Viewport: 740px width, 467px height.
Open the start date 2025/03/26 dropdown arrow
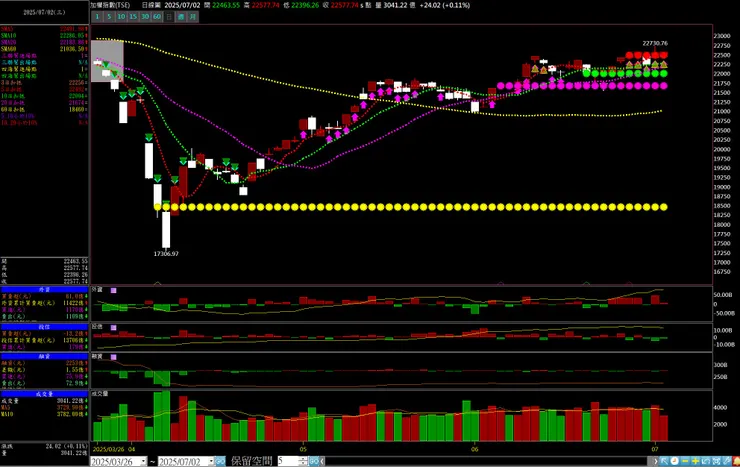pos(143,461)
